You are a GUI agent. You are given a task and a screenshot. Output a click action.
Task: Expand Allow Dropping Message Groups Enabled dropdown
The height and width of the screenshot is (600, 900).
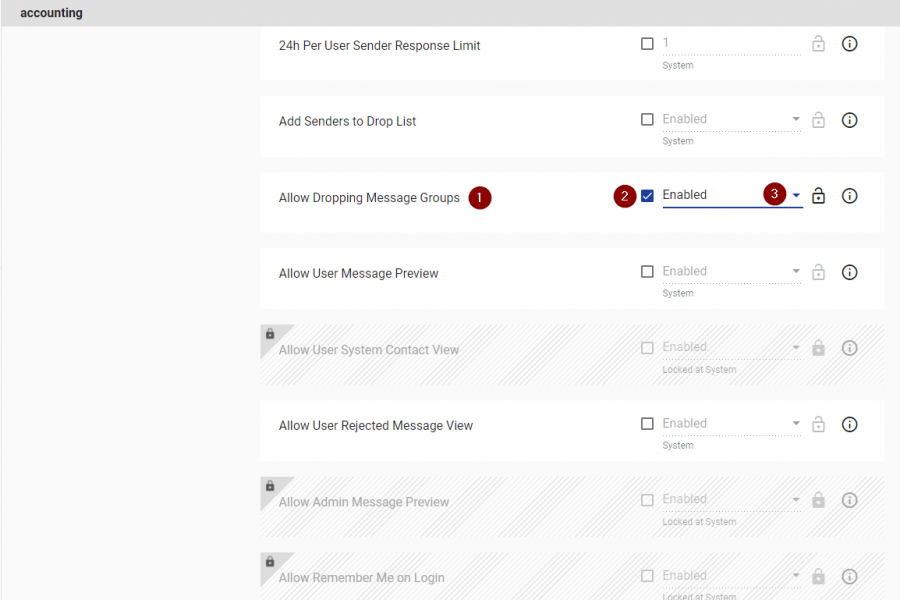coord(796,195)
